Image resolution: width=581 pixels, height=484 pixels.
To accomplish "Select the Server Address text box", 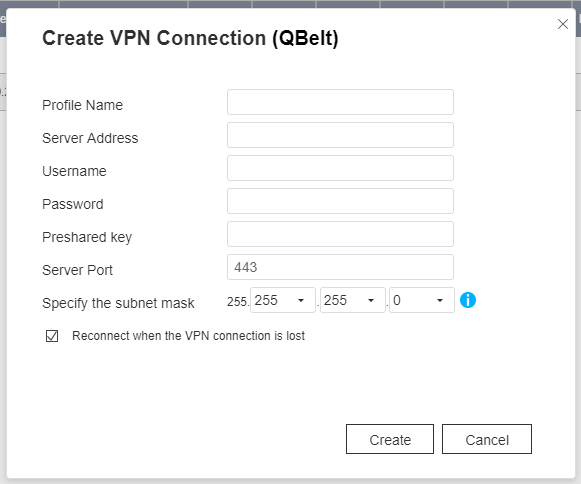I will [340, 135].
